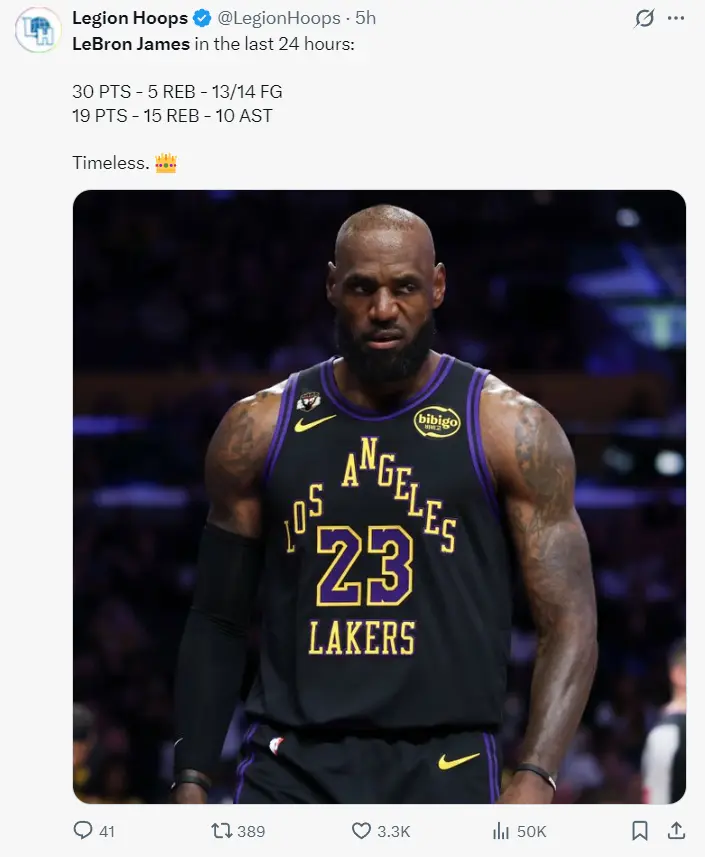Click the 3.3K likes count

tap(394, 831)
